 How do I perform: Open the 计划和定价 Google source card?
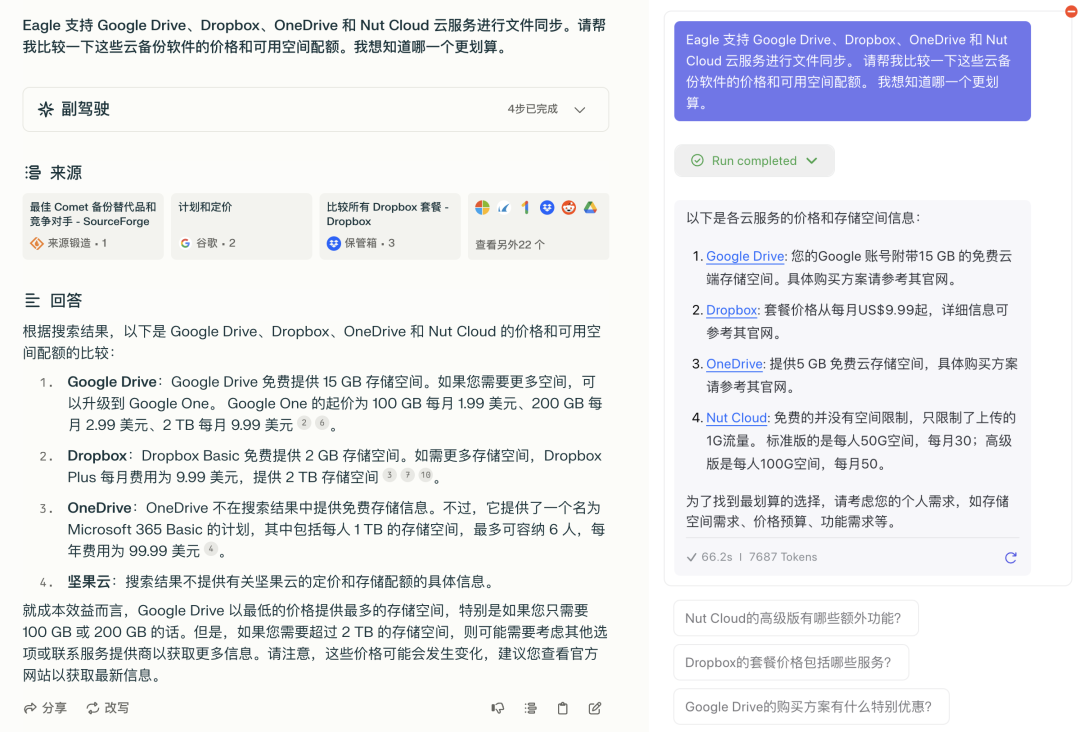241,227
